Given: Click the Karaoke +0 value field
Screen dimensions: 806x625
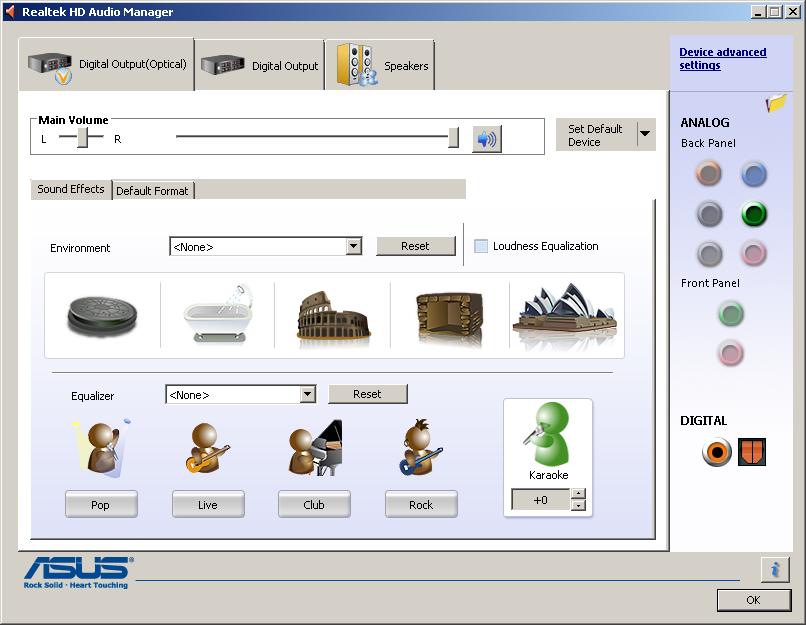Looking at the screenshot, I should [x=541, y=500].
